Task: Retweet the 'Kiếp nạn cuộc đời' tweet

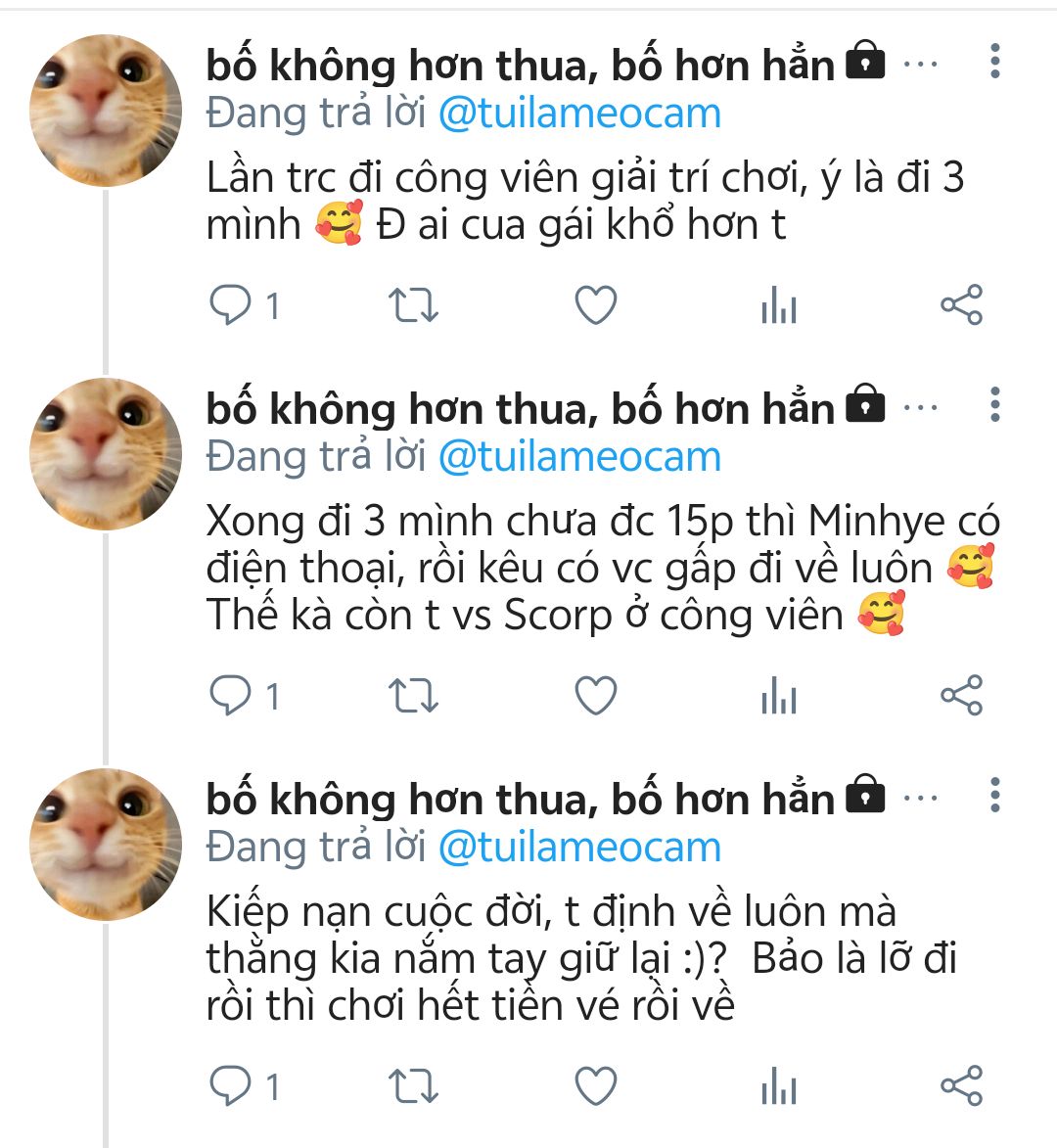Action: click(x=413, y=1086)
